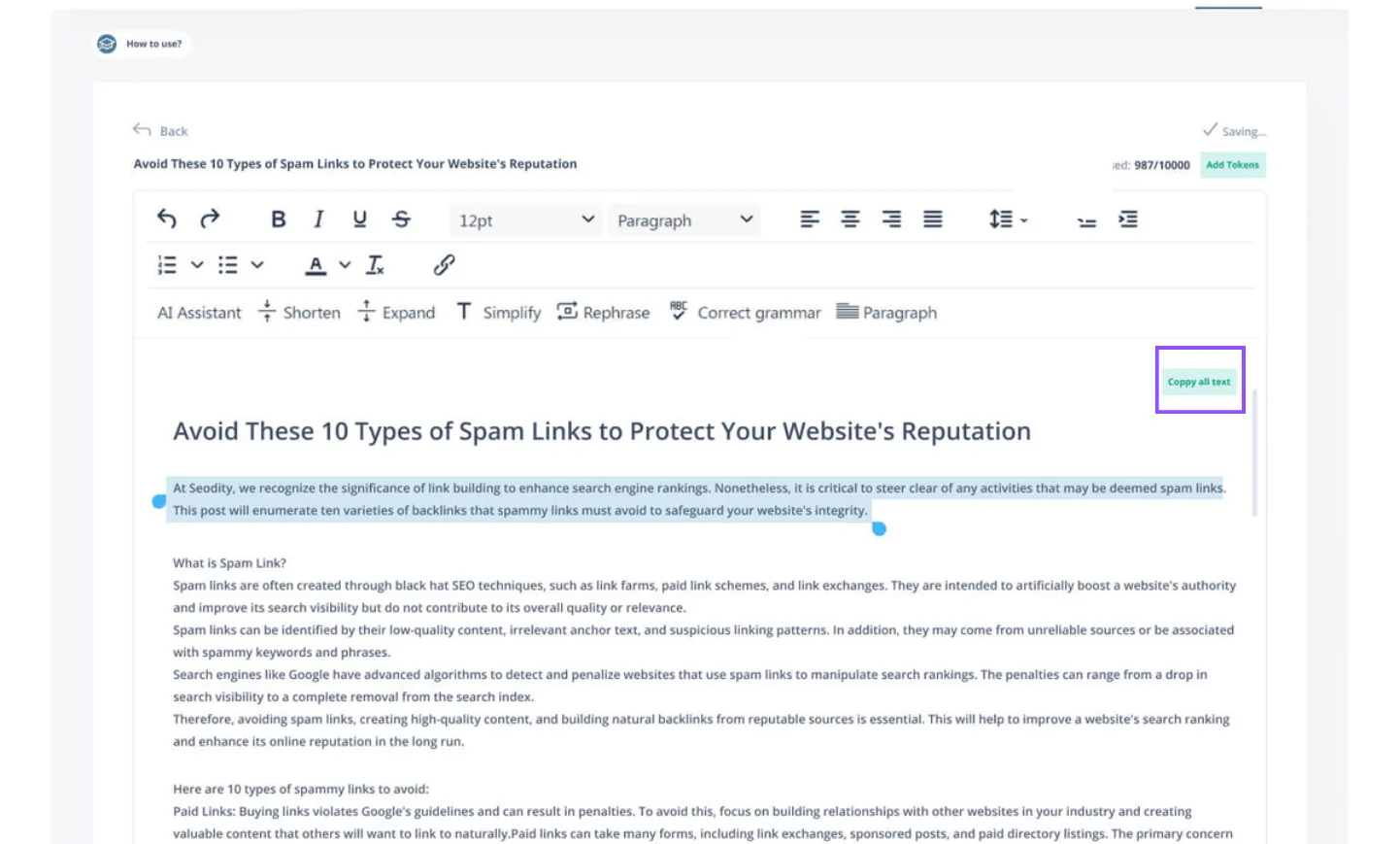Justify the paragraph text
The height and width of the screenshot is (844, 1400).
coord(932,219)
